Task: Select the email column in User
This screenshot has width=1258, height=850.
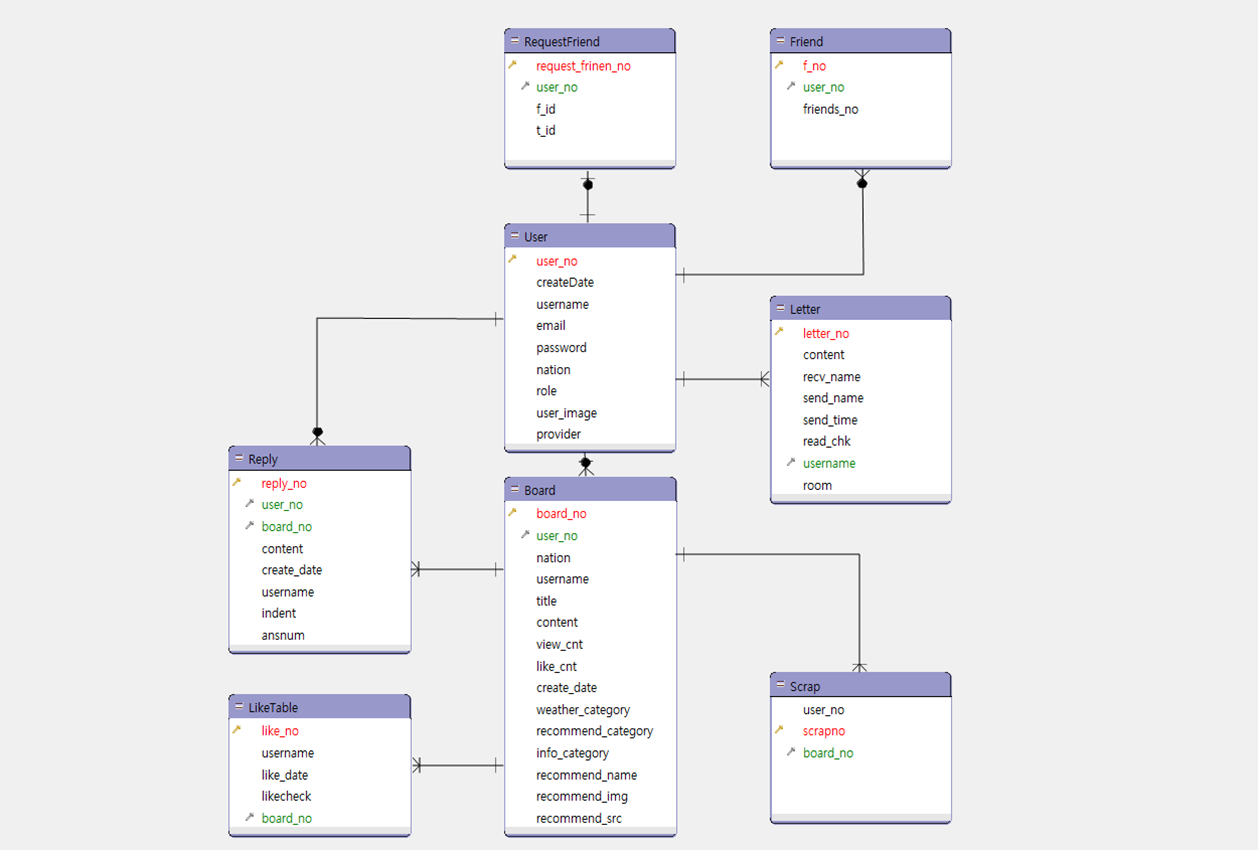Action: (x=551, y=325)
